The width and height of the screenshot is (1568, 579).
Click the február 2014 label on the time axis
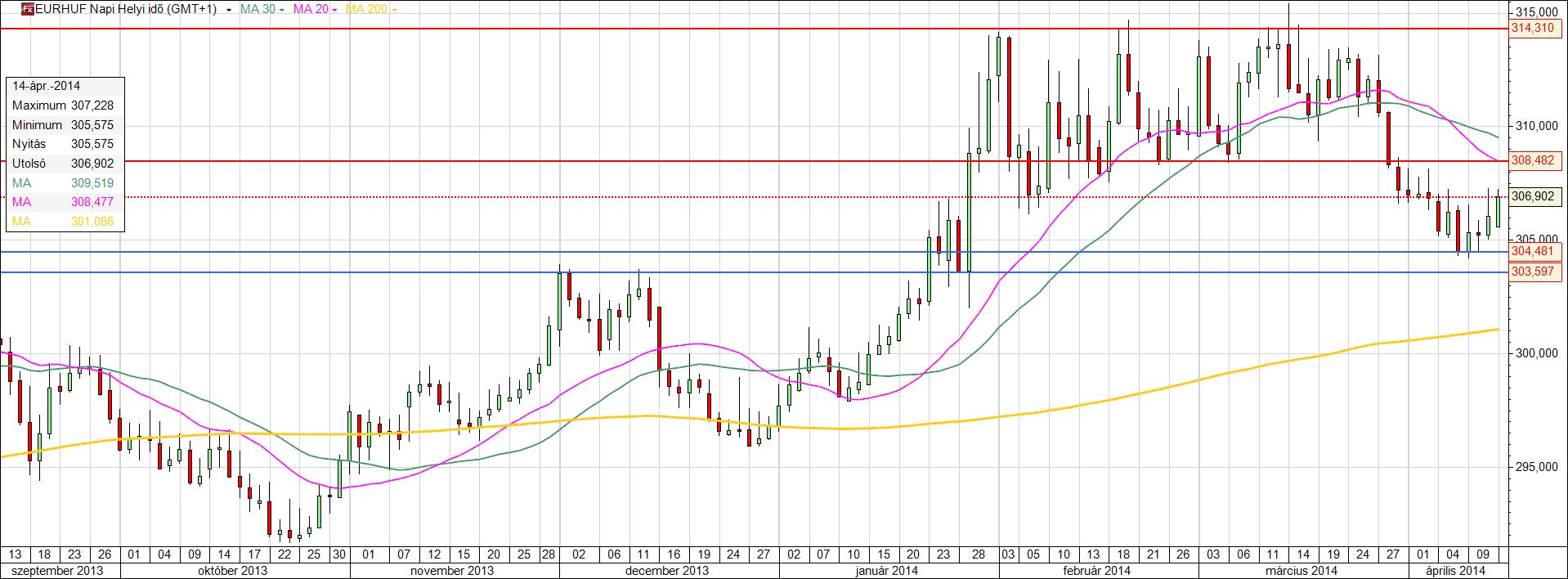pos(1097,570)
